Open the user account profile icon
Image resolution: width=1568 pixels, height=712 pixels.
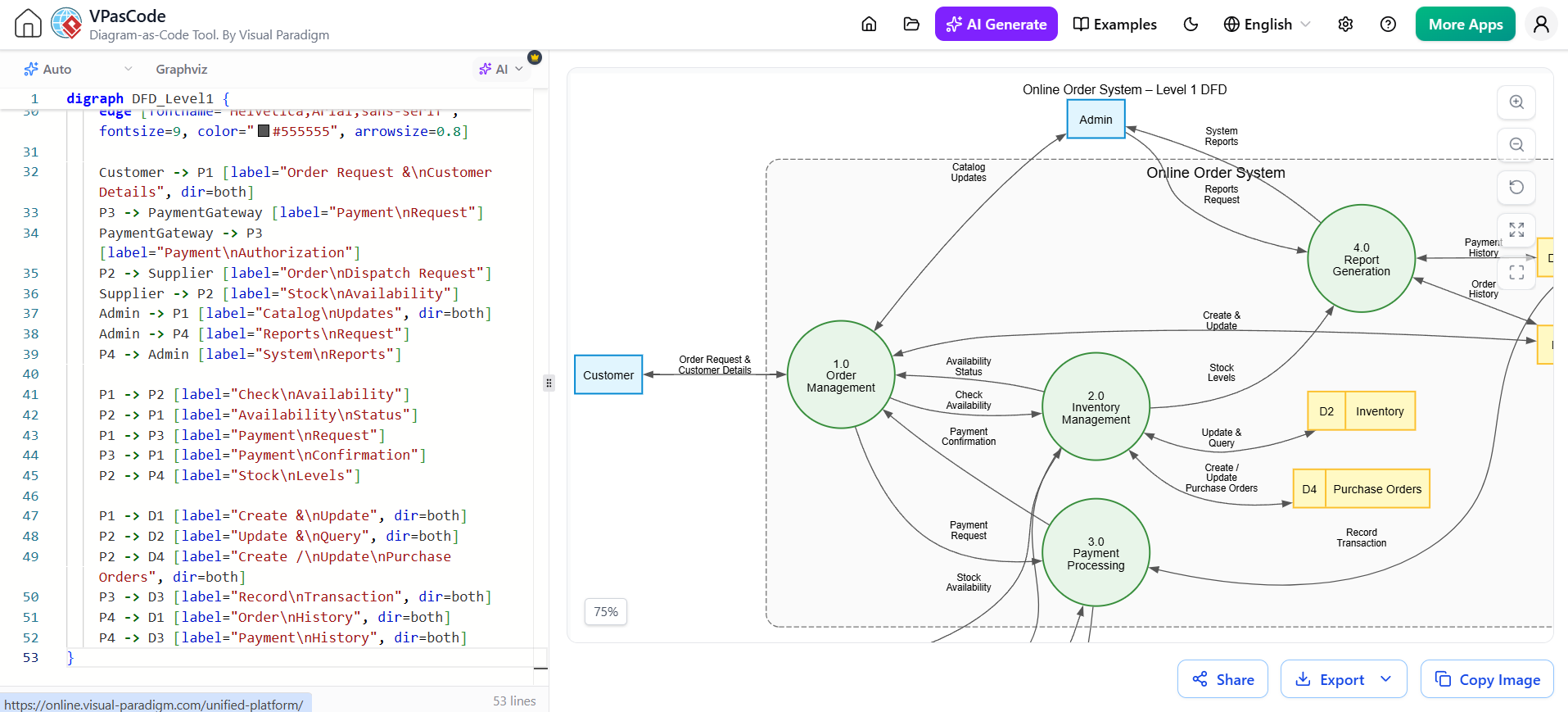click(x=1540, y=24)
